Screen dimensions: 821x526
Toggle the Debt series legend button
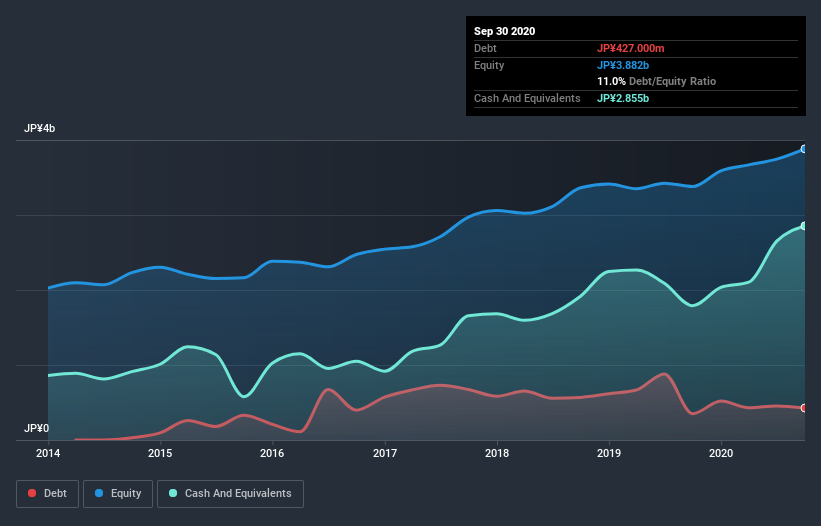(x=48, y=494)
